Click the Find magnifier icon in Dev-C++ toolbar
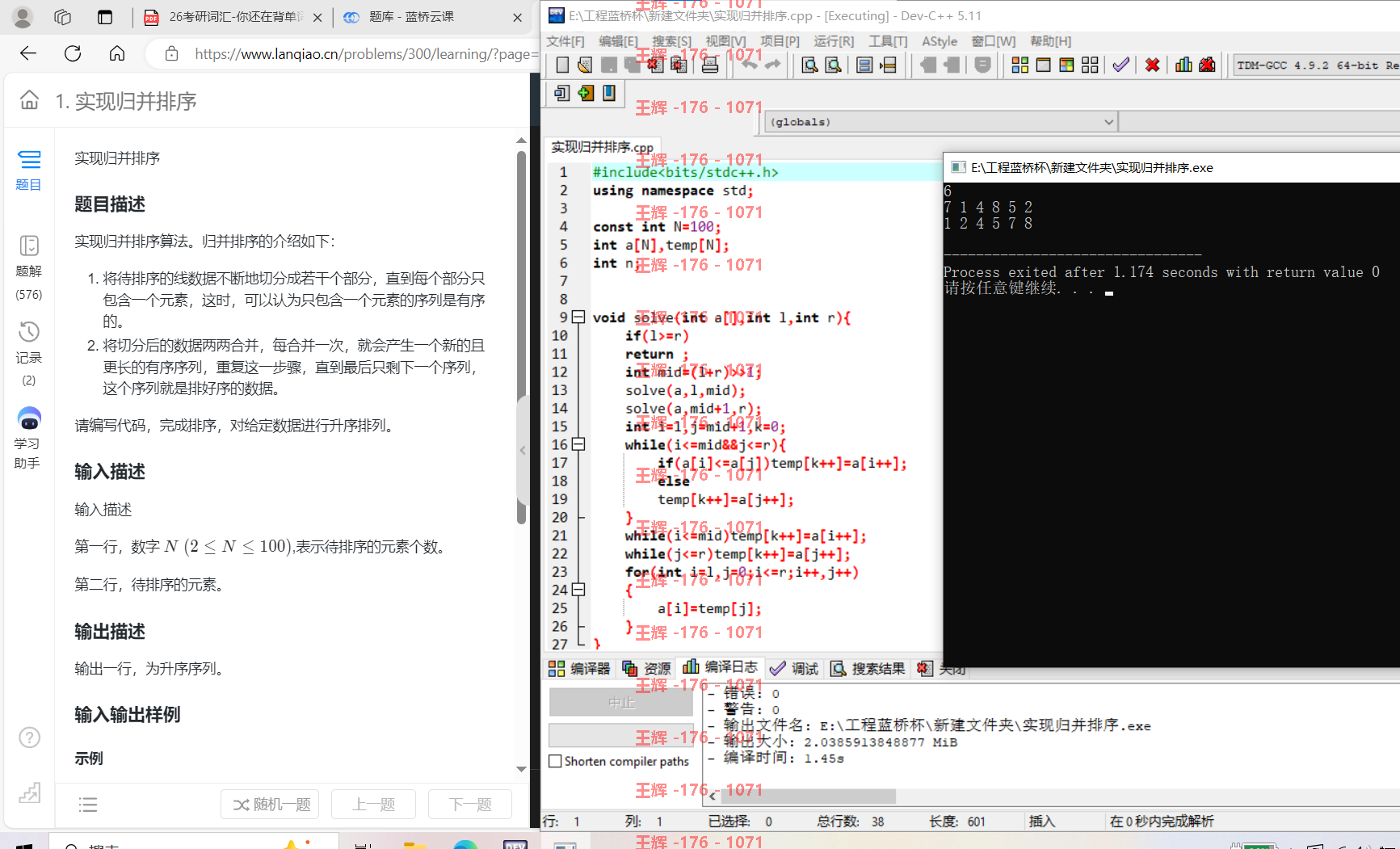This screenshot has height=849, width=1400. pos(809,65)
